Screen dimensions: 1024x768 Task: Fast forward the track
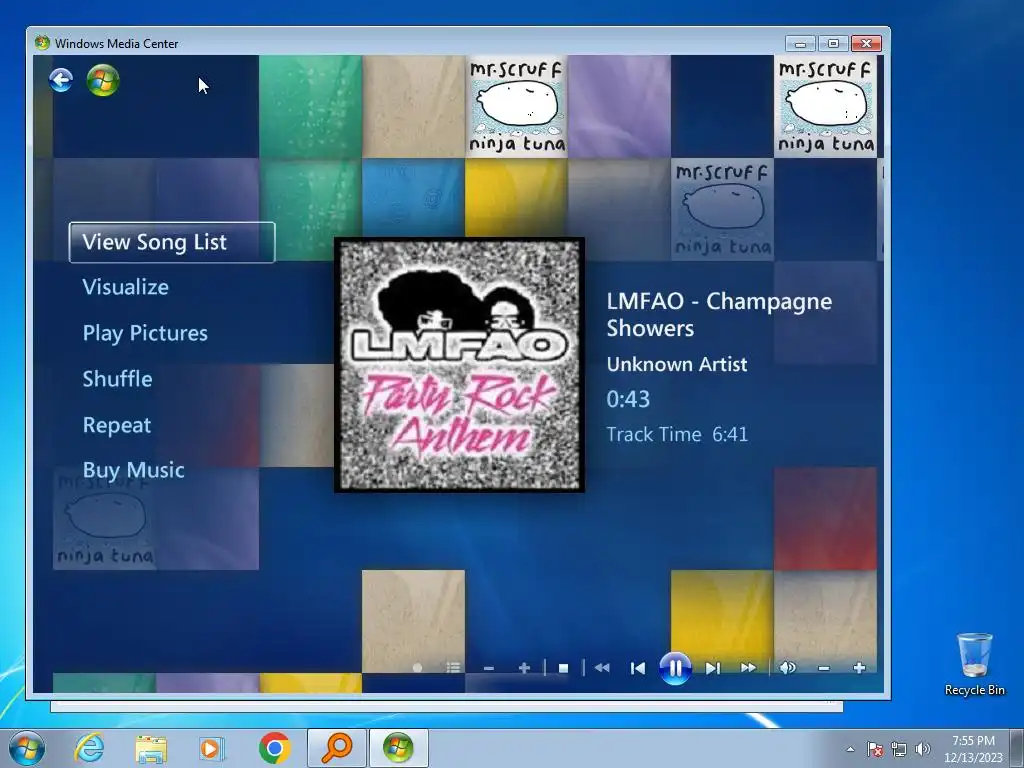point(748,668)
